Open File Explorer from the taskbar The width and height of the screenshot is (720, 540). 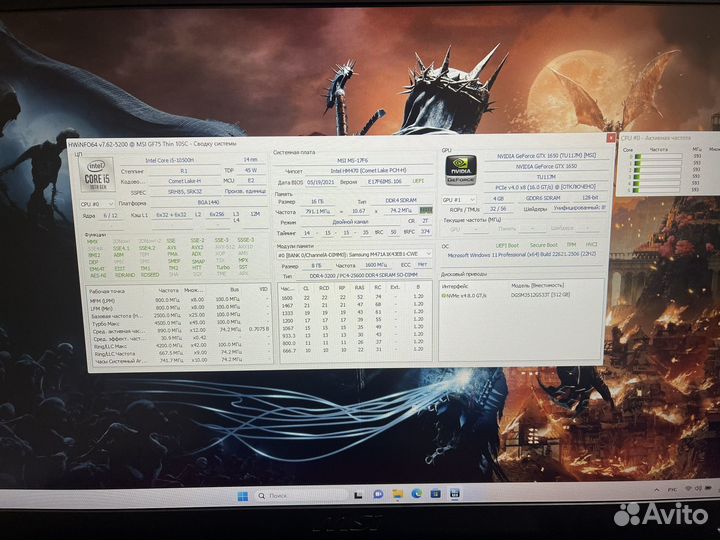click(x=398, y=494)
